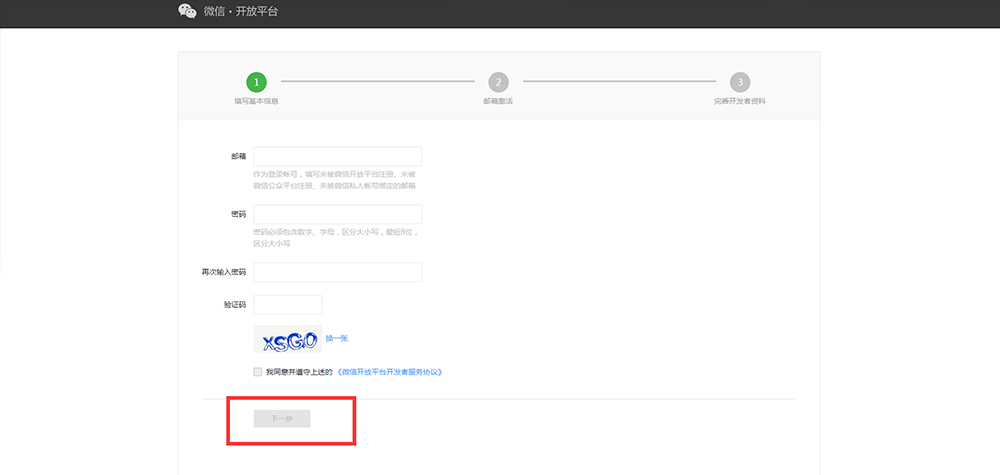1000x475 pixels.
Task: Click the 邮箱 field label
Action: click(238, 157)
